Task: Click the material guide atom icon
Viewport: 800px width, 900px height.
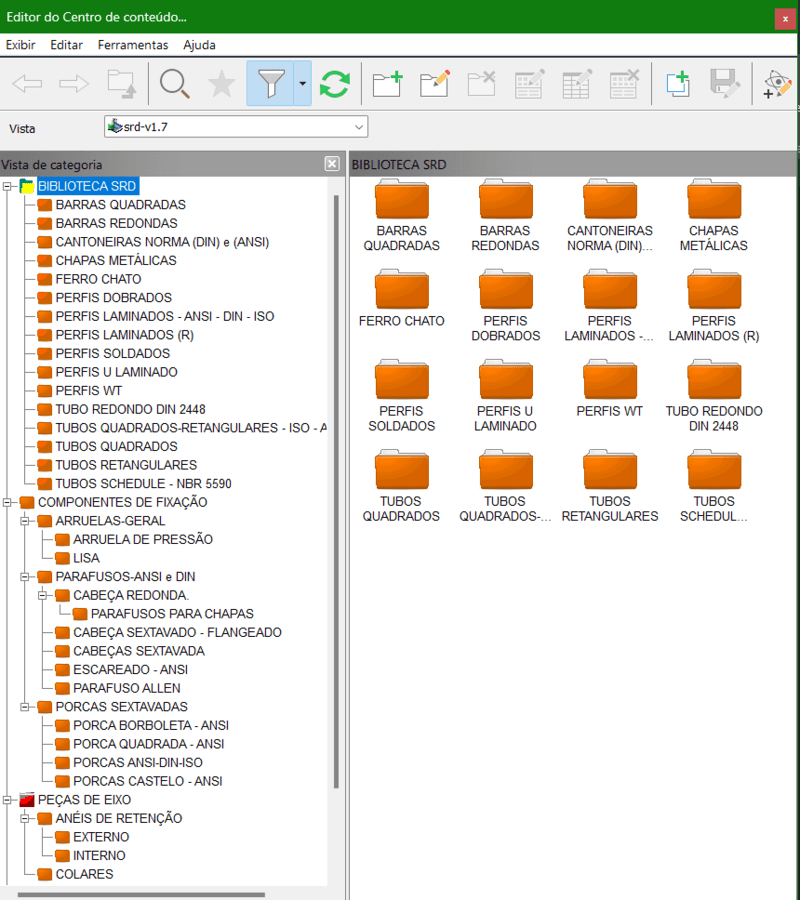Action: point(777,84)
